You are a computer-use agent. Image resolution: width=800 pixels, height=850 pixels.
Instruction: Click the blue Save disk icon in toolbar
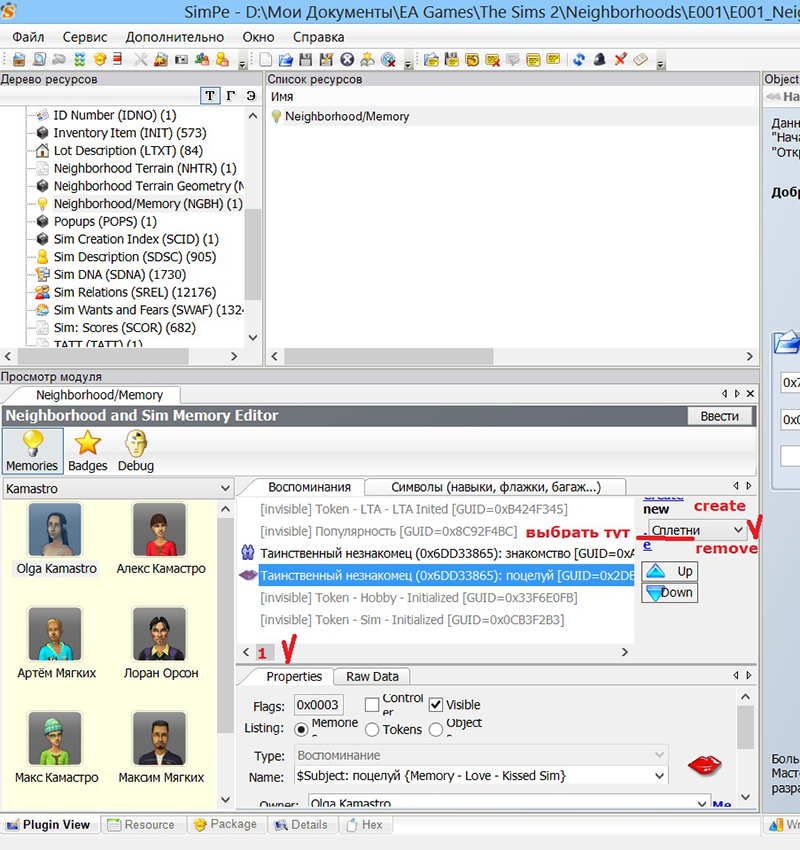pos(306,60)
